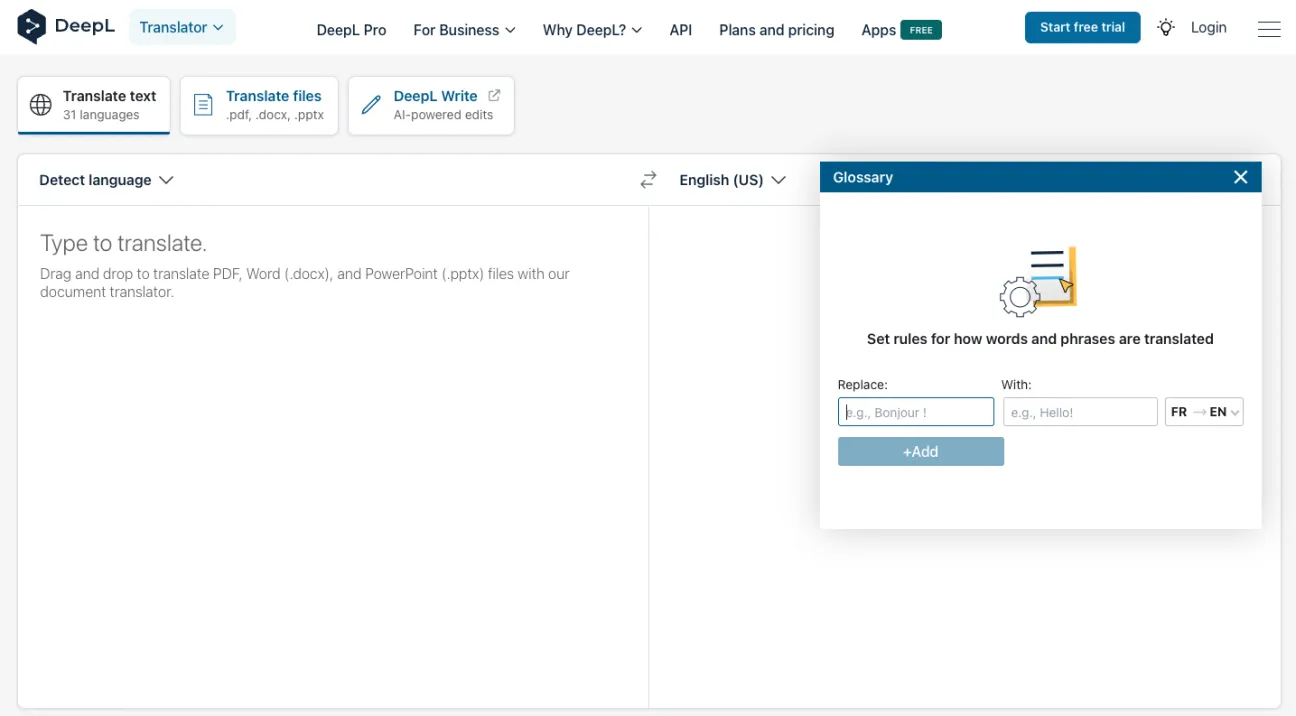The image size is (1296, 716).
Task: Open the hamburger menu
Action: coord(1269,29)
